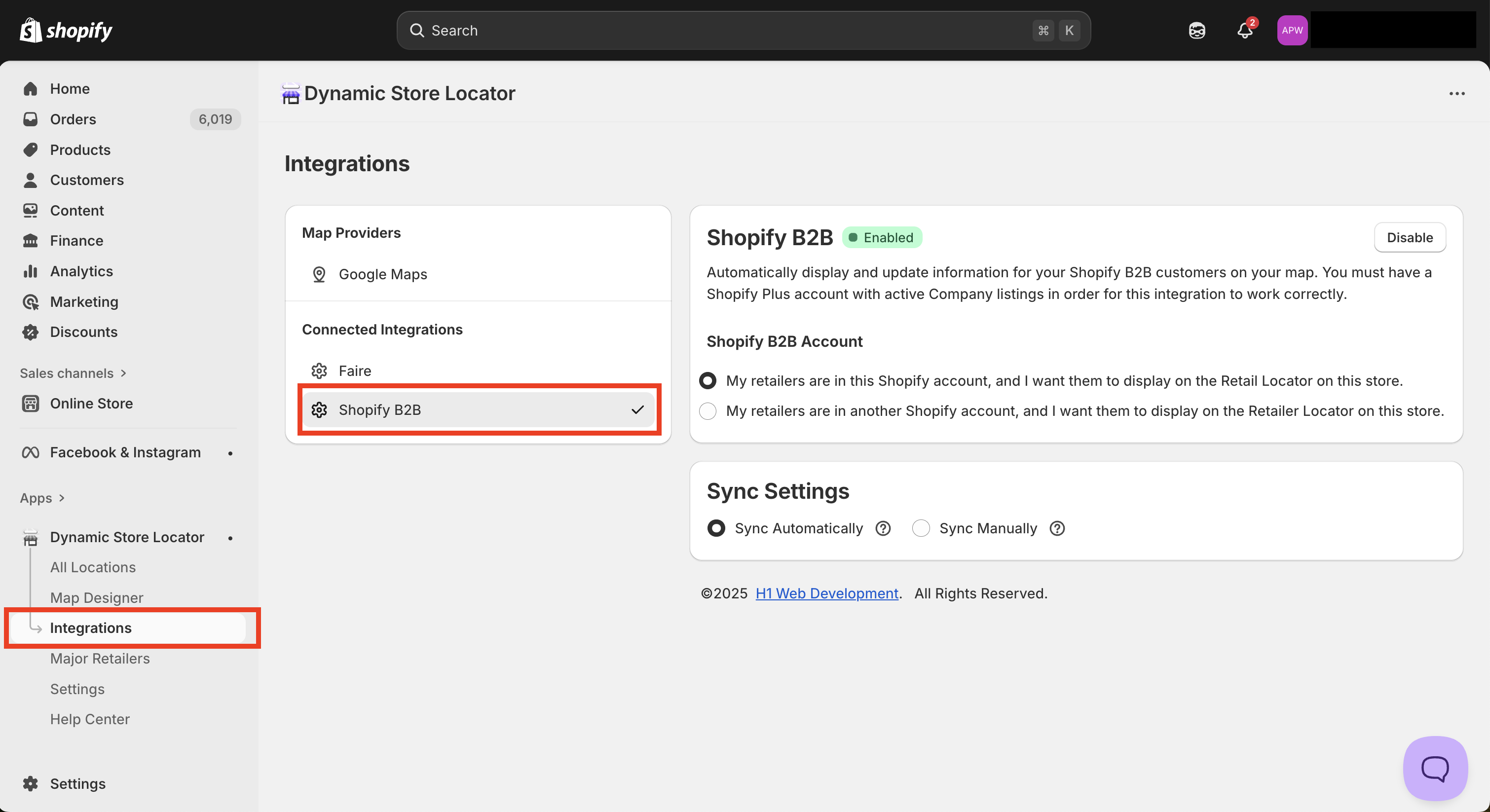This screenshot has height=812, width=1490.
Task: Select the Sync Manually radio option
Action: [921, 528]
